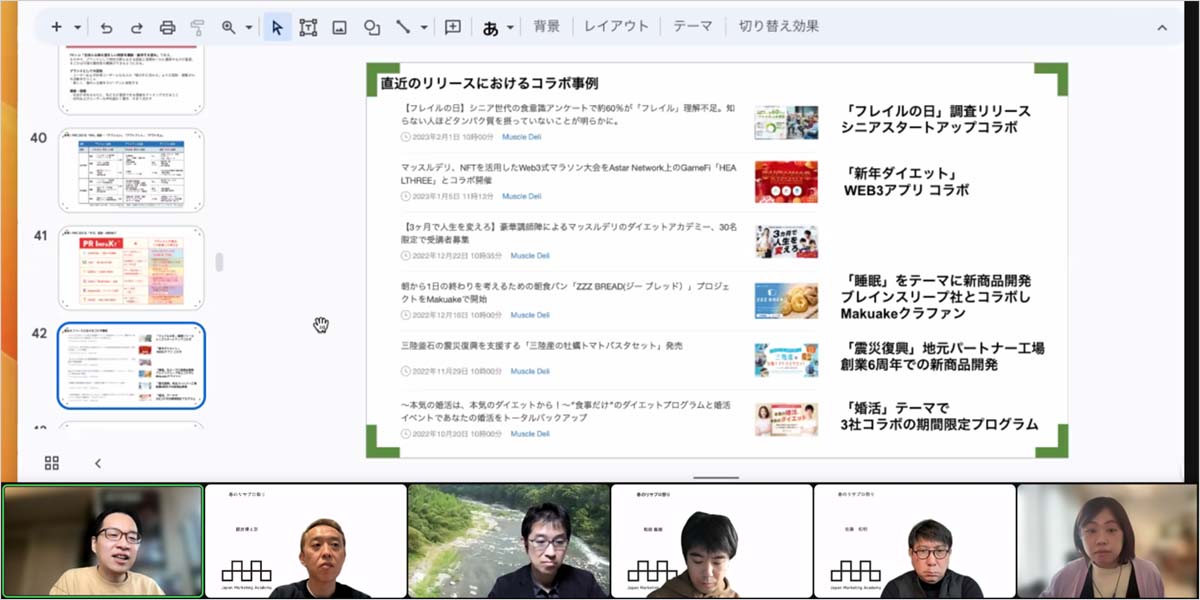
Task: Select slide 41 thumbnail in filmstrip
Action: pyautogui.click(x=131, y=268)
